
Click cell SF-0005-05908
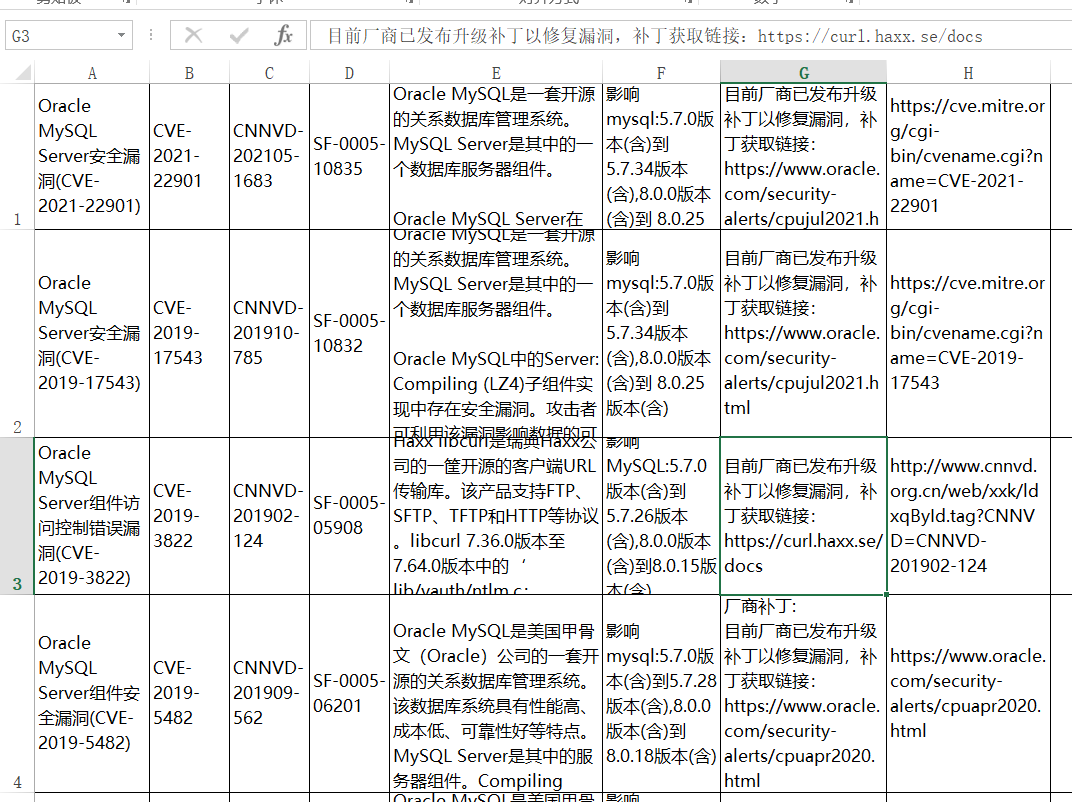click(x=349, y=516)
